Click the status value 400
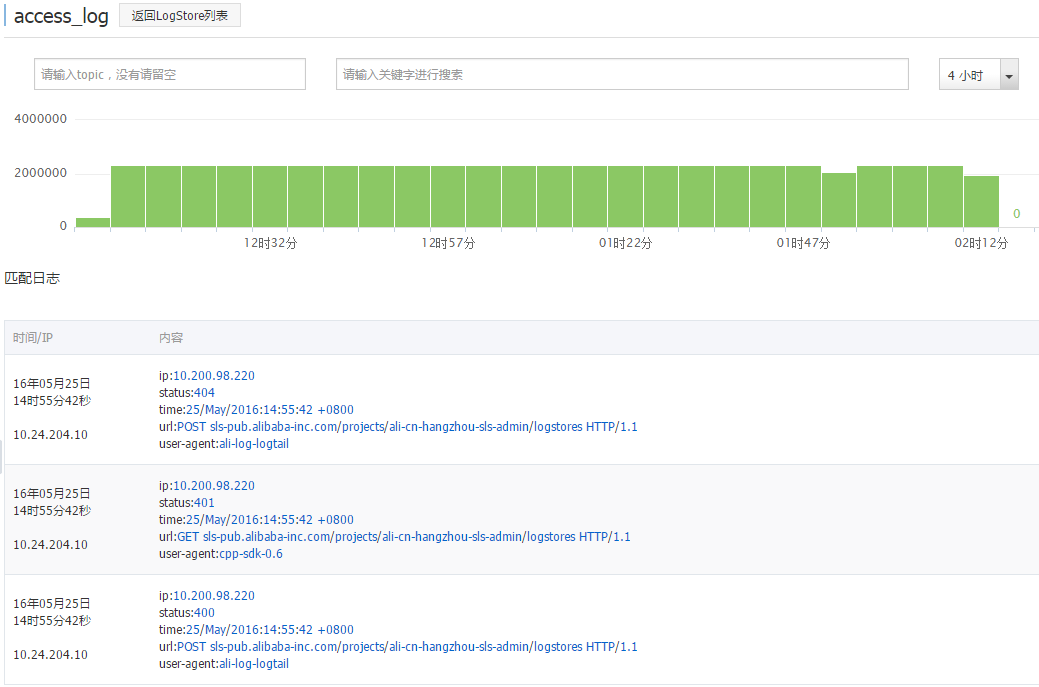Image resolution: width=1039 pixels, height=687 pixels. 204,613
